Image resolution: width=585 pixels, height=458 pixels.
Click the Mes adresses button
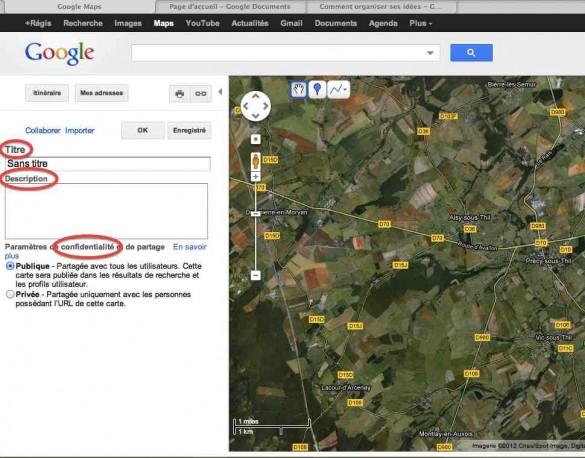click(x=101, y=93)
